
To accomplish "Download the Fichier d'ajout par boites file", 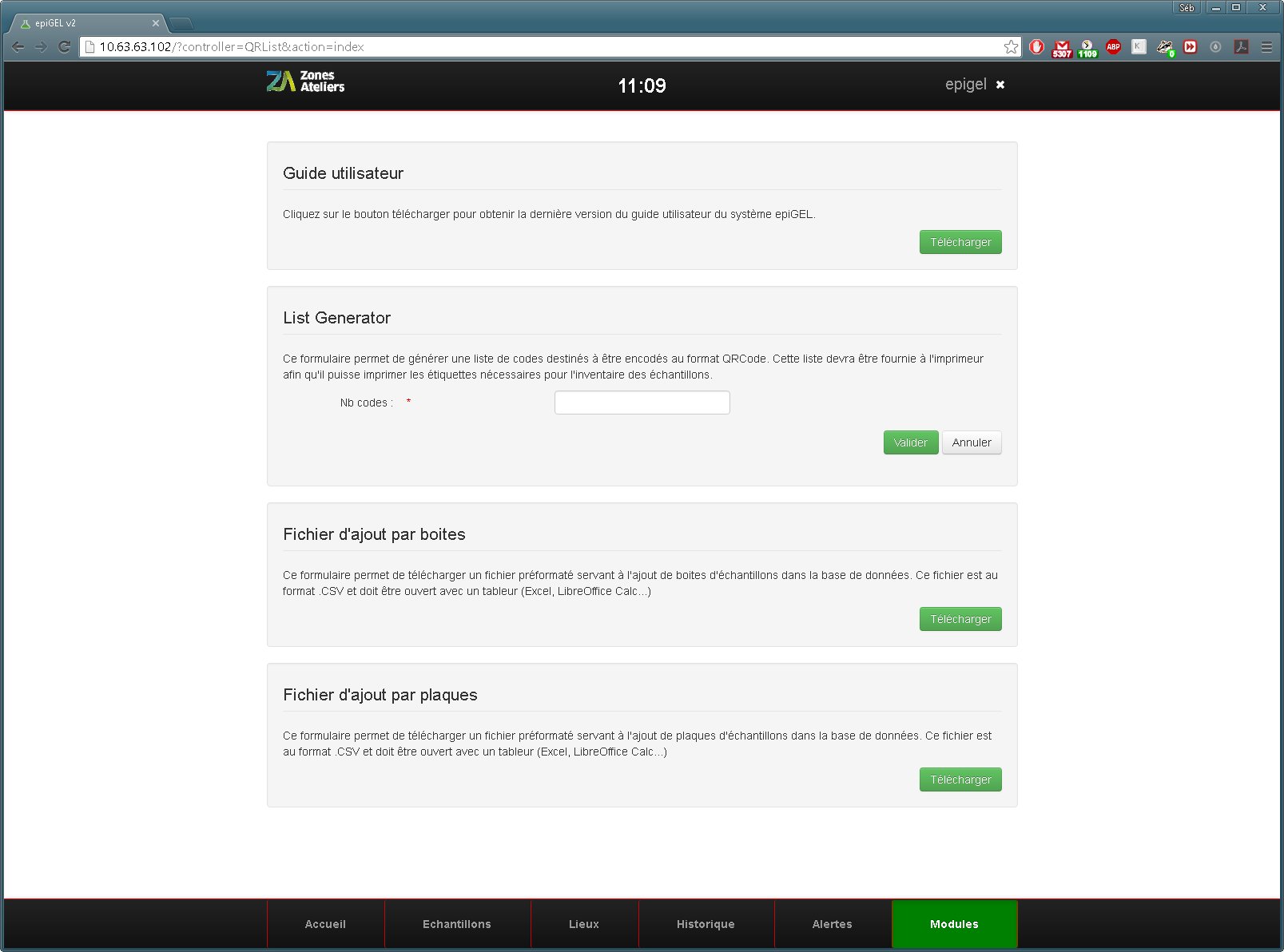I will (x=960, y=619).
